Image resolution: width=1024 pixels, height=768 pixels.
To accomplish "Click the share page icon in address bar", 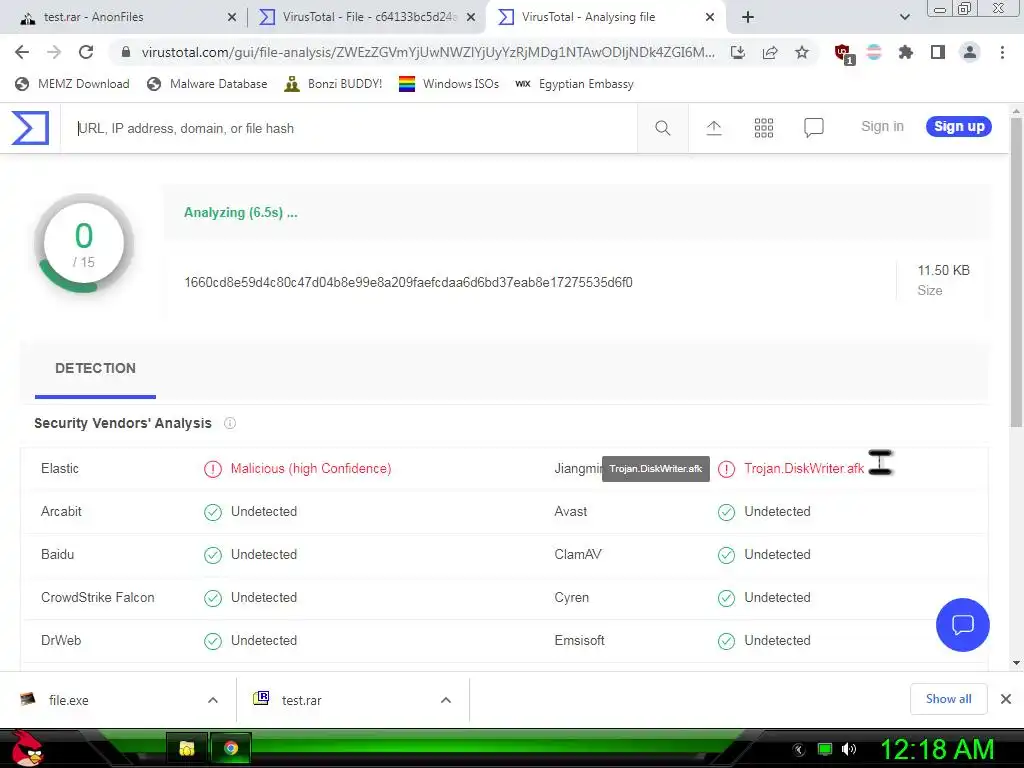I will (x=770, y=52).
